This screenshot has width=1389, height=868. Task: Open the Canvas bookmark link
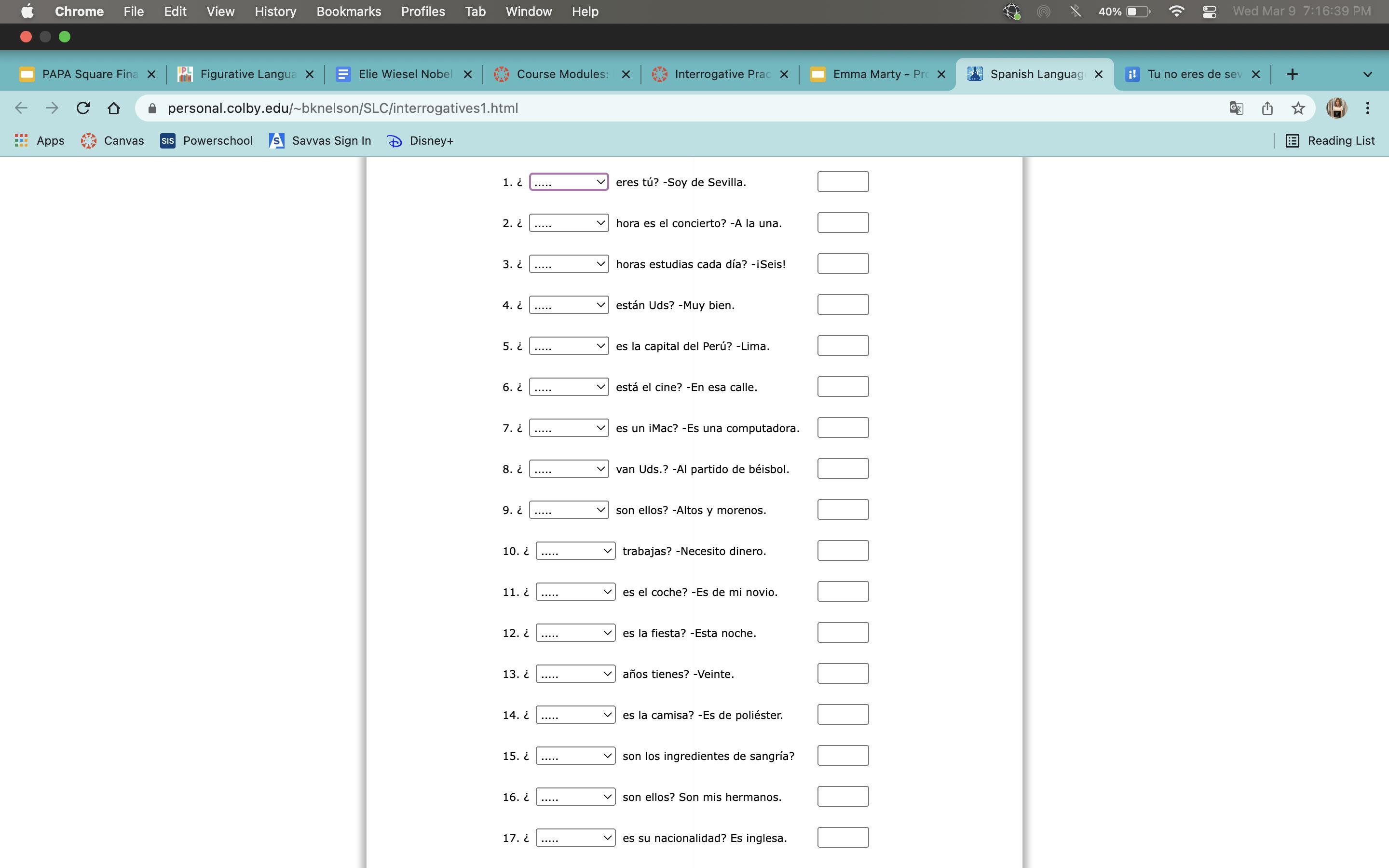click(112, 141)
